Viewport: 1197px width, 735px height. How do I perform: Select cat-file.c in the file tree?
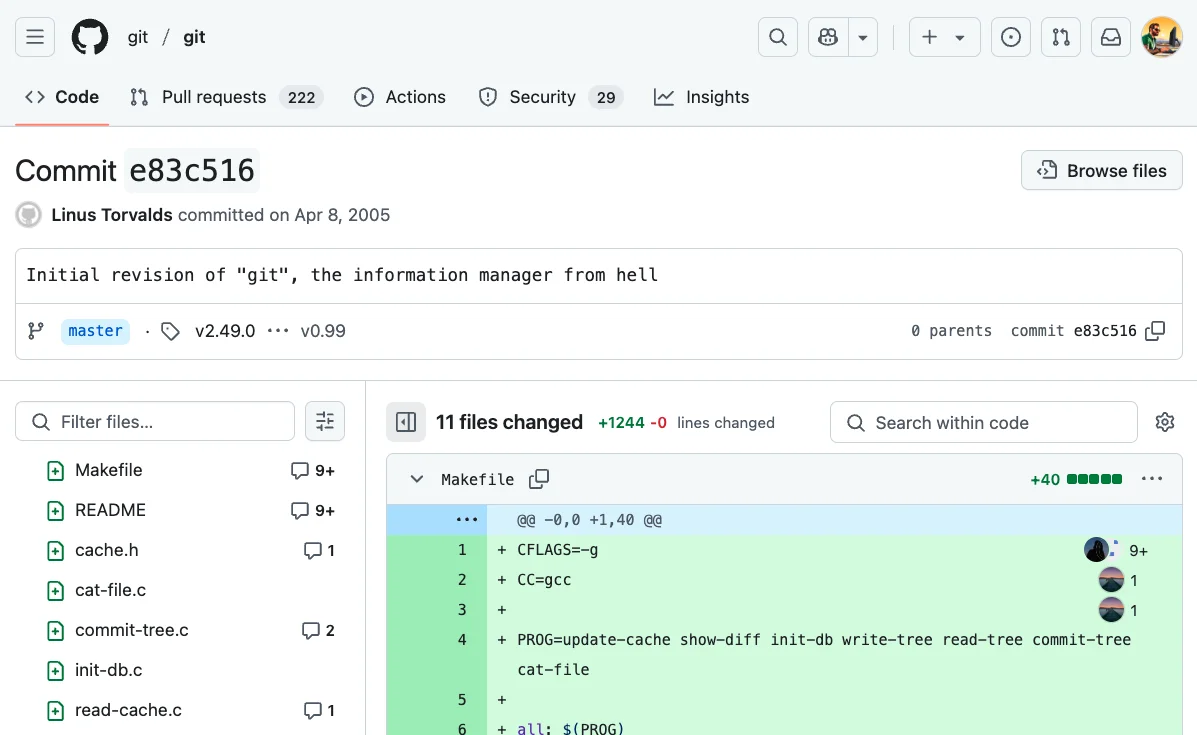point(110,590)
